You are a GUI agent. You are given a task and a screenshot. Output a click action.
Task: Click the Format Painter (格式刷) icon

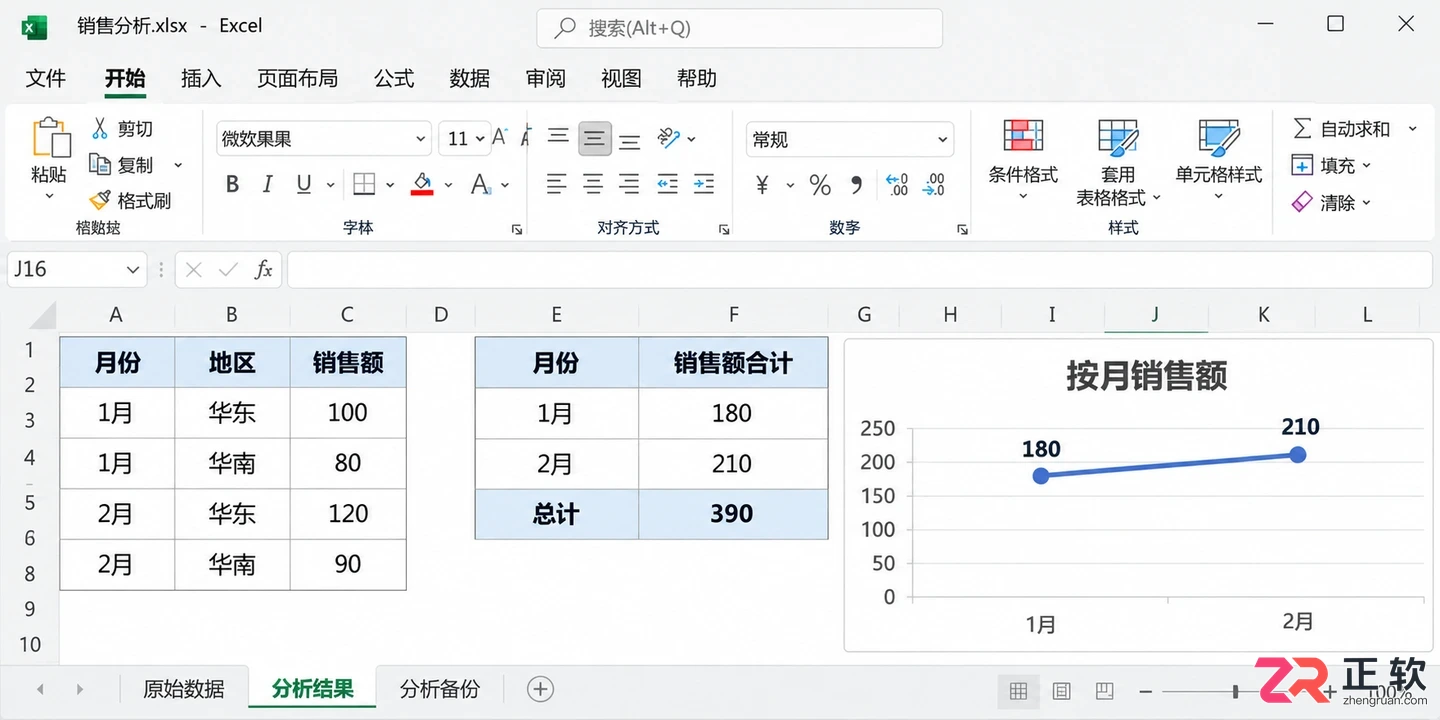click(100, 200)
